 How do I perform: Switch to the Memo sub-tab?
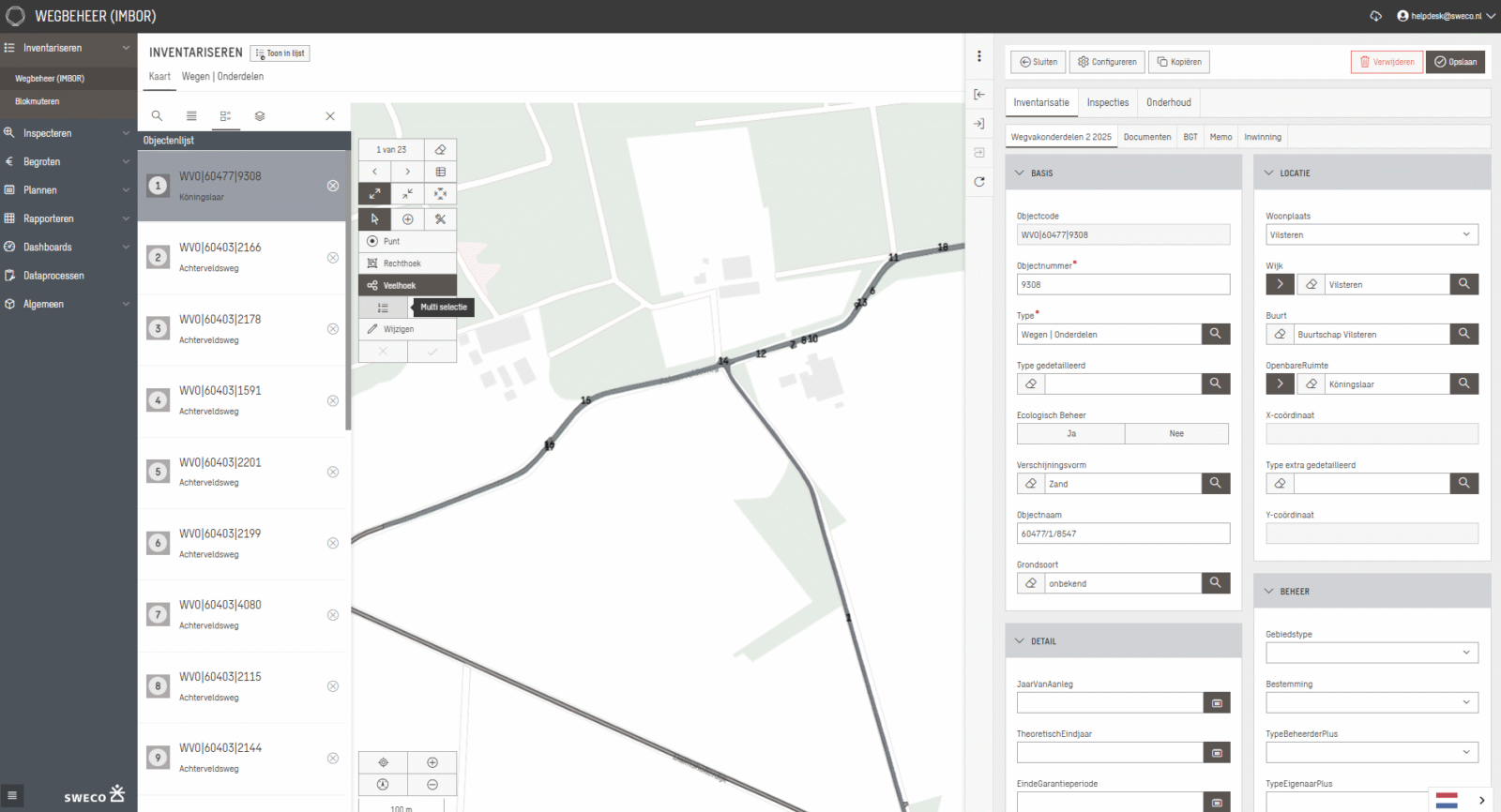[1221, 137]
